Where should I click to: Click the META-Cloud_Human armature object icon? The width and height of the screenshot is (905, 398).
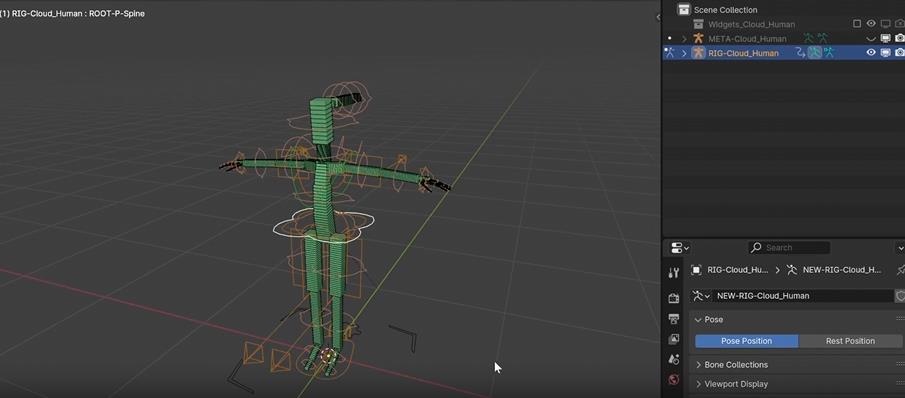[x=698, y=39]
